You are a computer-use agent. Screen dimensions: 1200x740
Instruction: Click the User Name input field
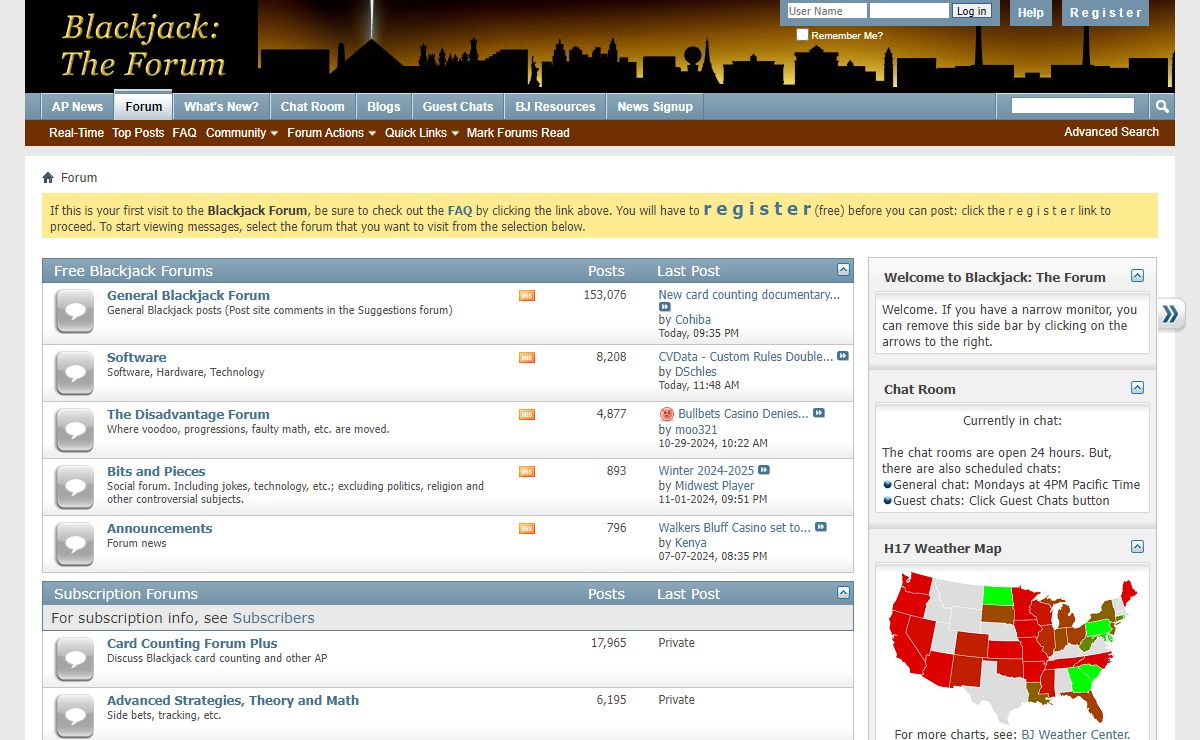point(826,11)
